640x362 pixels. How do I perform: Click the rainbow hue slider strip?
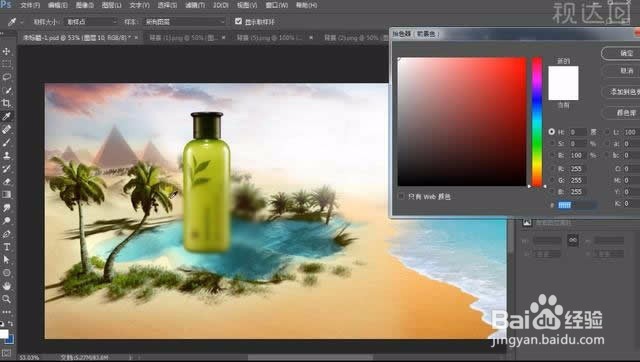[x=537, y=122]
